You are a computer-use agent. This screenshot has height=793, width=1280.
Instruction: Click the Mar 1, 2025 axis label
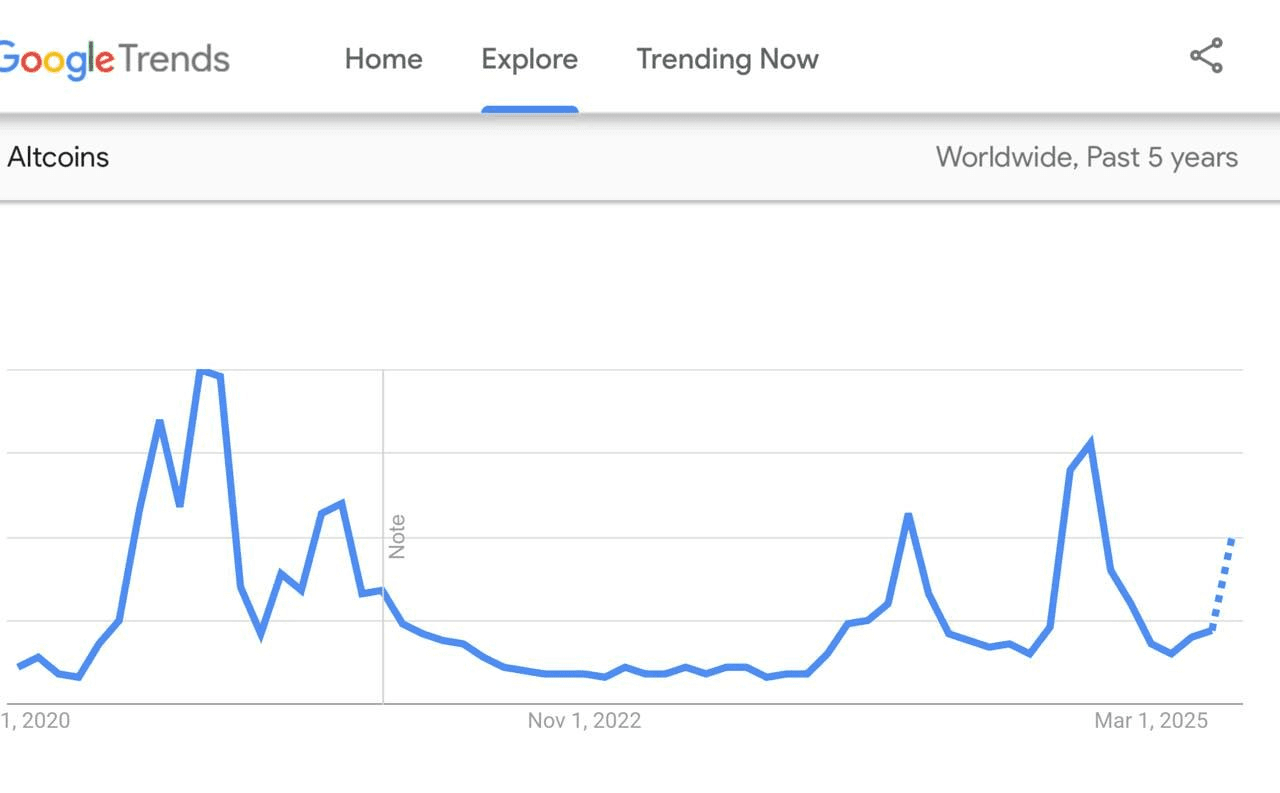click(x=1151, y=720)
